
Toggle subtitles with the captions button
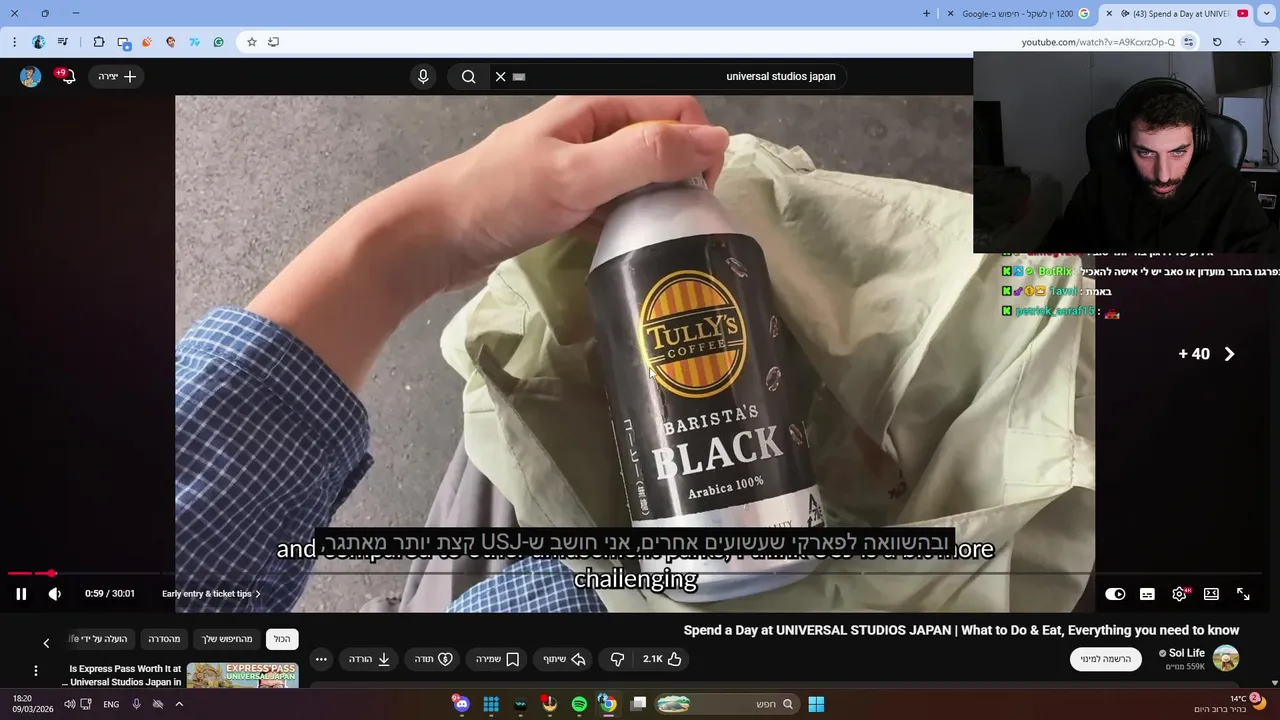pyautogui.click(x=1147, y=594)
